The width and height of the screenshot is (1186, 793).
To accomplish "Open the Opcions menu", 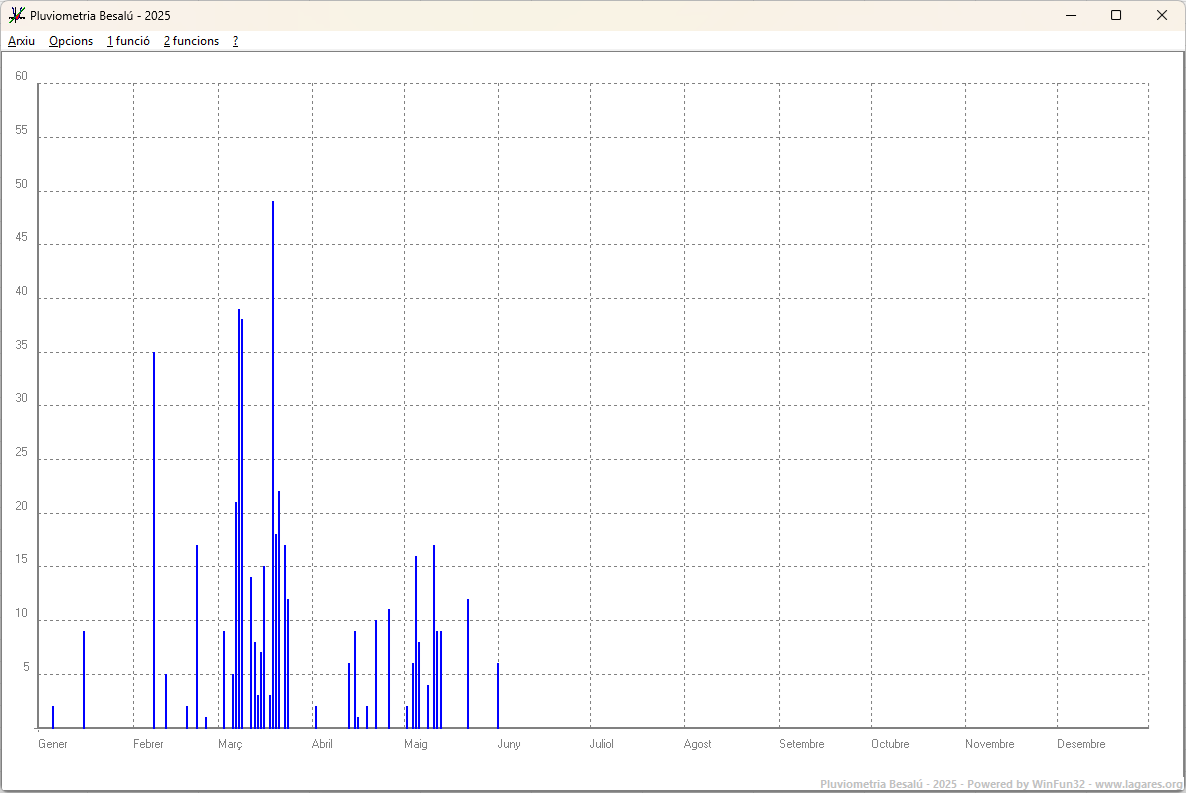I will [71, 41].
